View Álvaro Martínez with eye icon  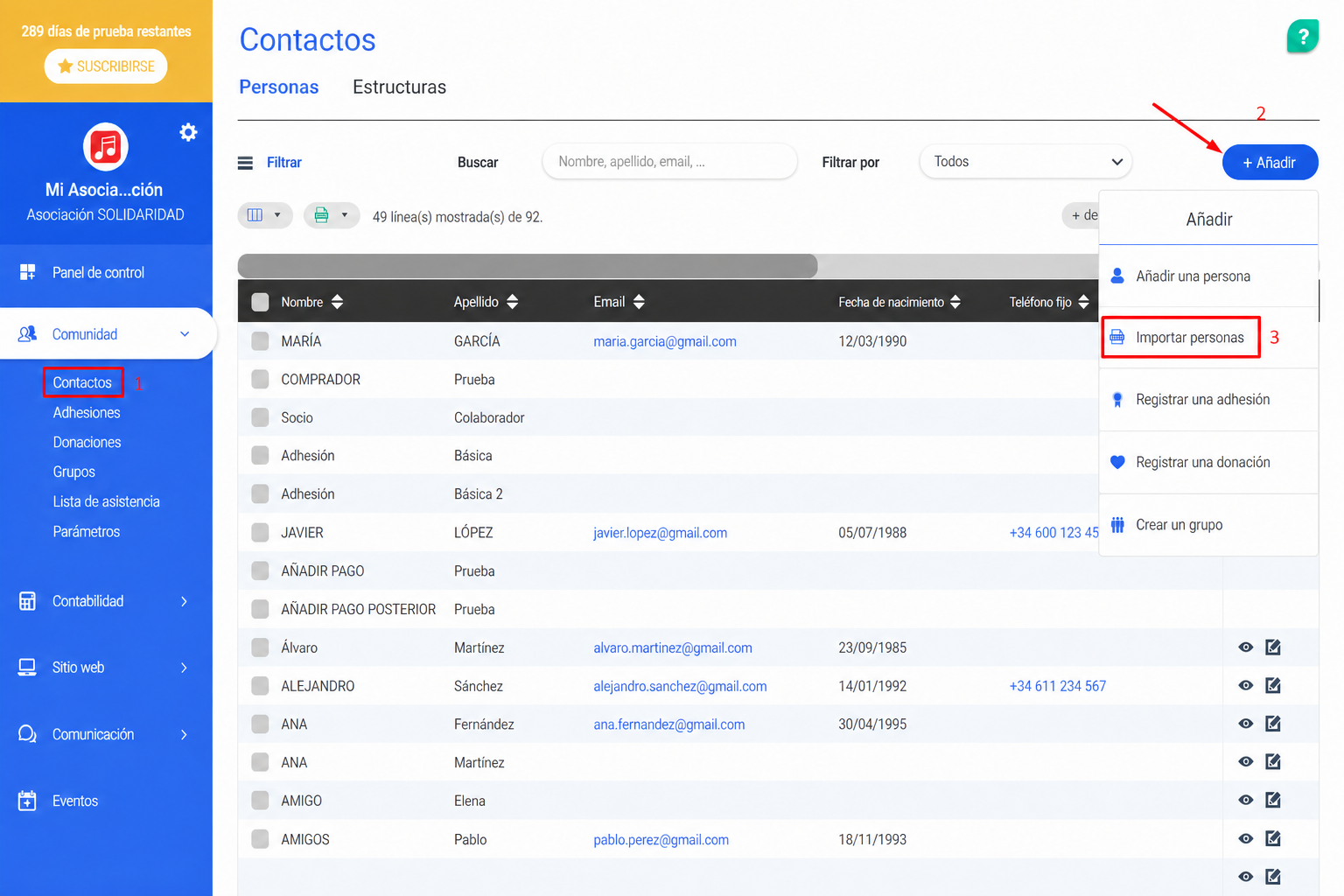coord(1246,647)
